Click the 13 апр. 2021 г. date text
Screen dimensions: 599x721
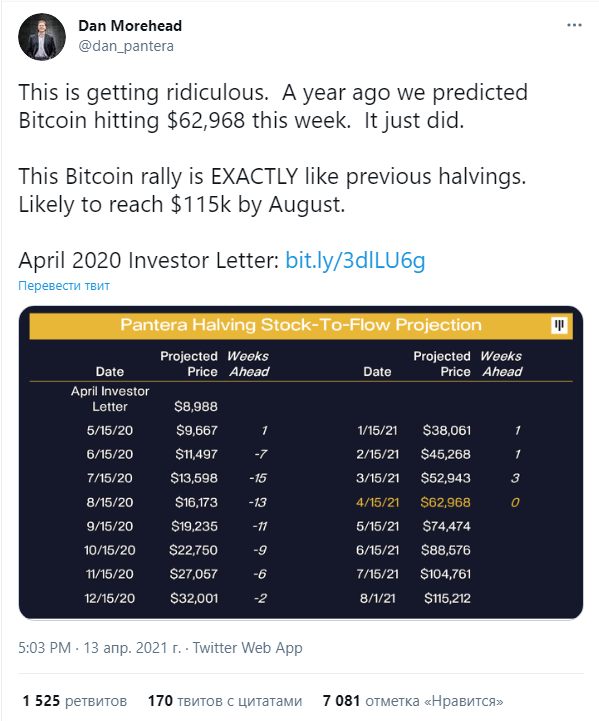tap(132, 647)
